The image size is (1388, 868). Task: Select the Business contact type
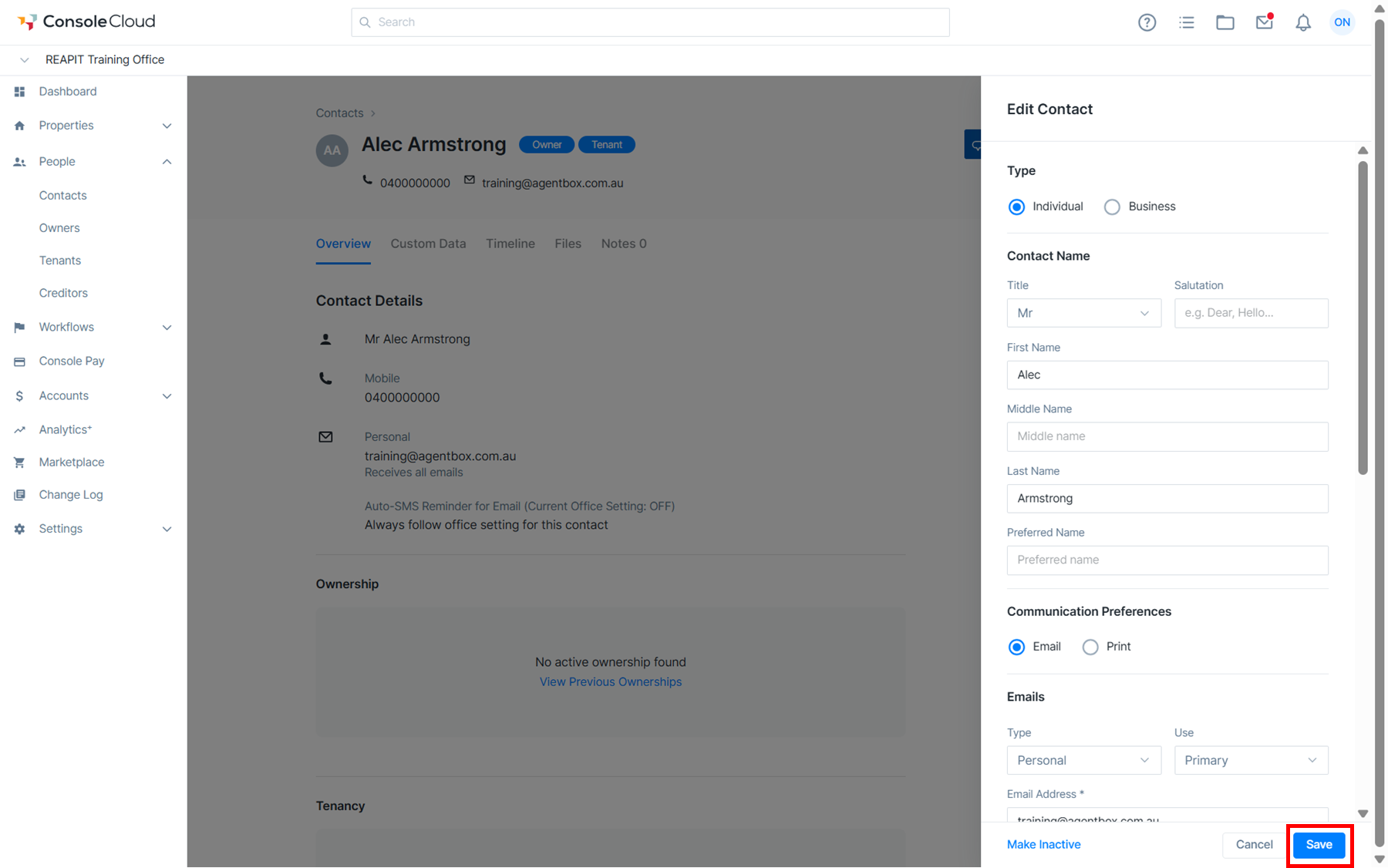[x=1112, y=207]
